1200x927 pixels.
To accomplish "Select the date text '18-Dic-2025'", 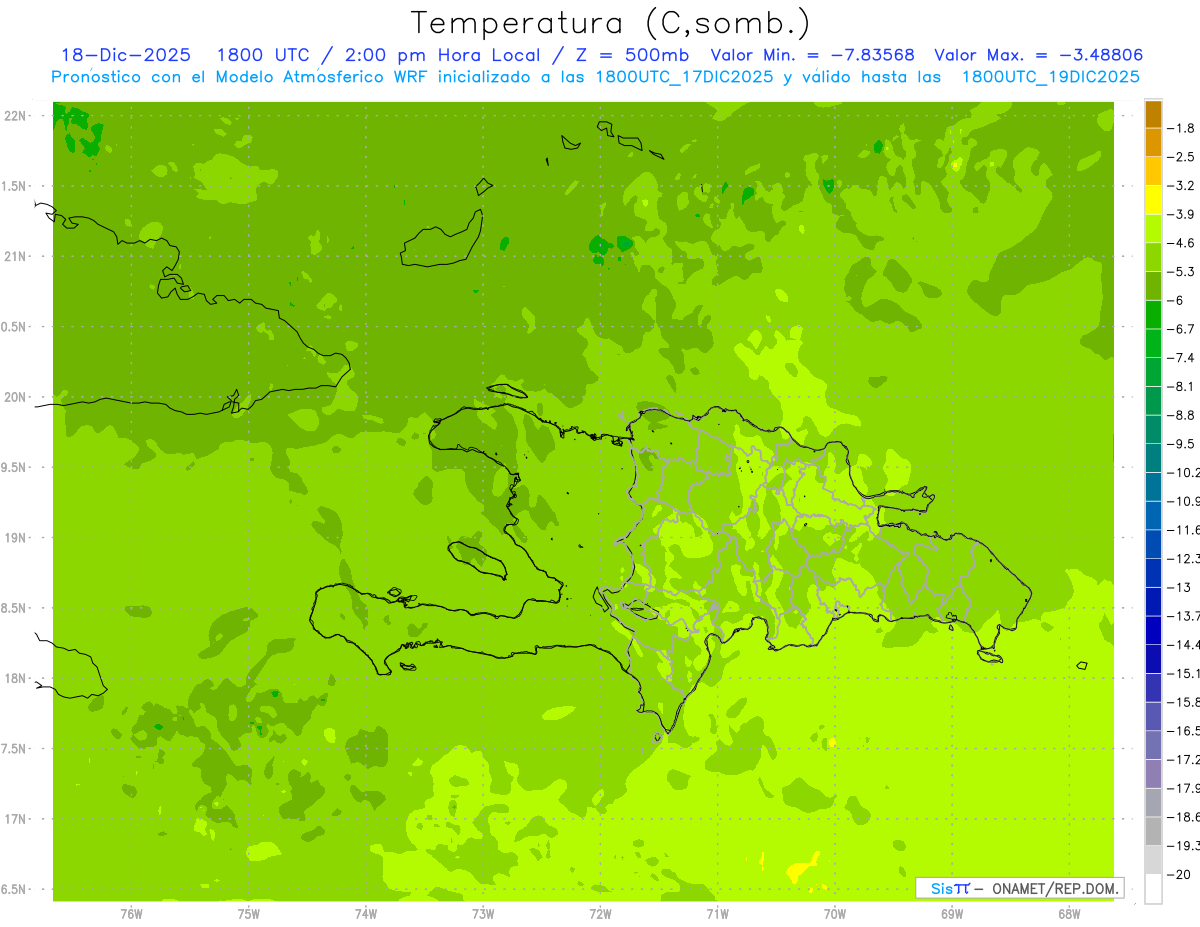I will click(x=126, y=56).
